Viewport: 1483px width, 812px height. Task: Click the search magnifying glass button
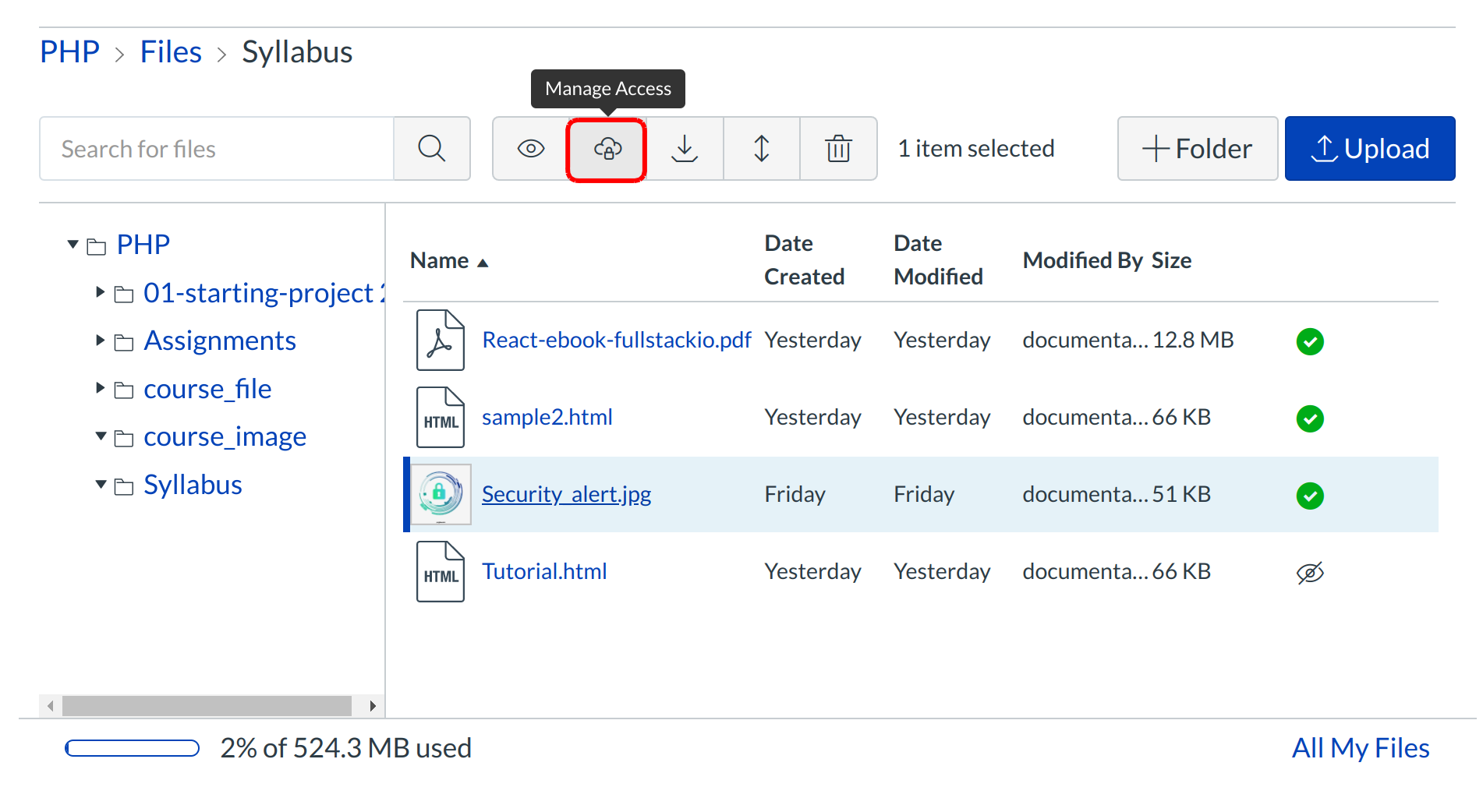click(431, 149)
